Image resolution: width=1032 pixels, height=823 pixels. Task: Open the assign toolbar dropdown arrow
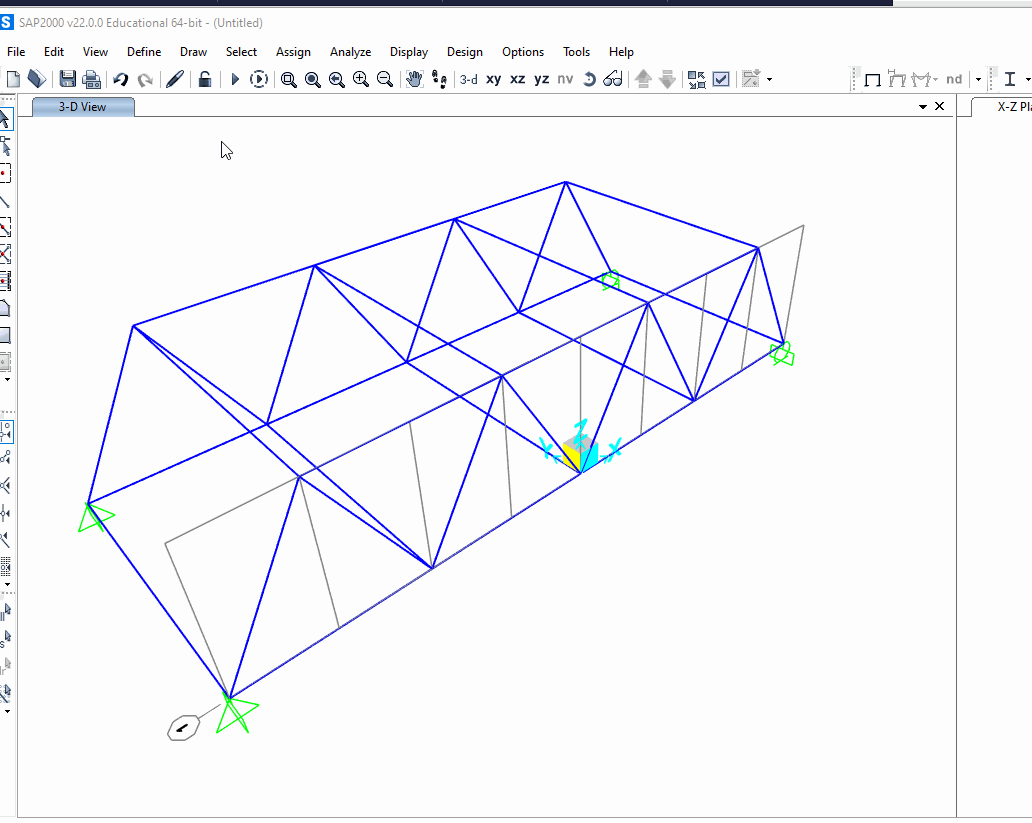769,80
